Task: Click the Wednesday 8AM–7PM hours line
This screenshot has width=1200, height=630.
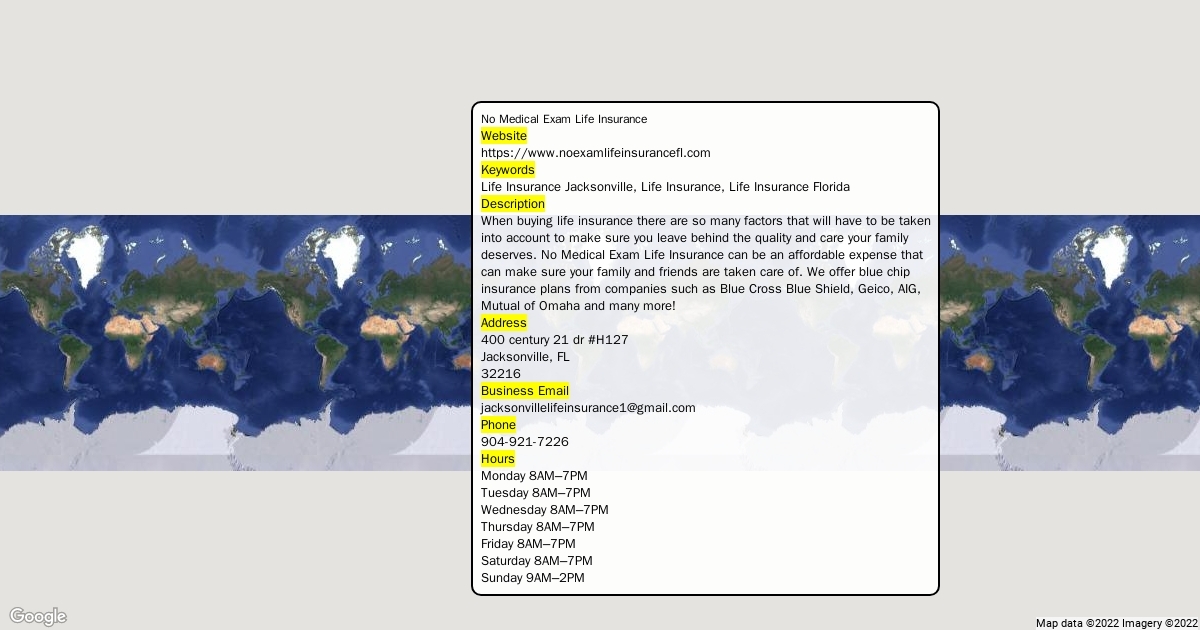Action: pos(544,510)
